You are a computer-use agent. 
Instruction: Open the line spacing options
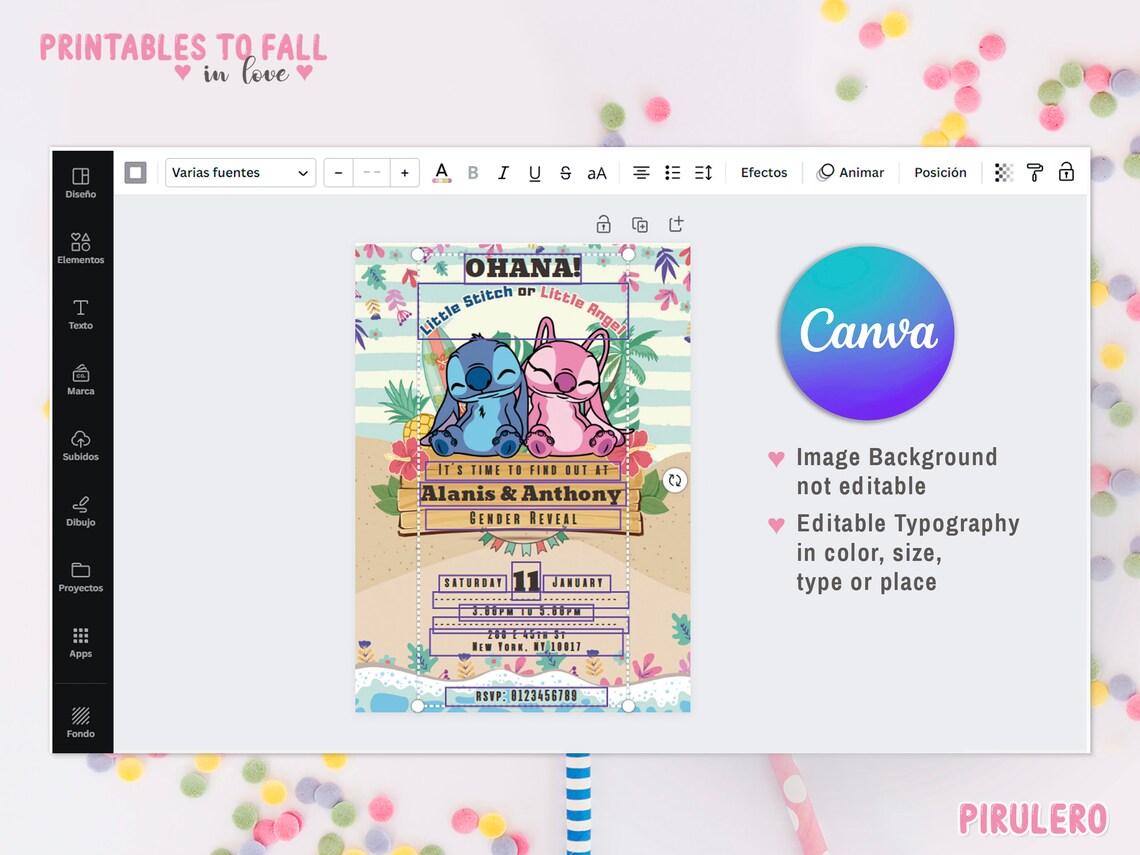[702, 172]
